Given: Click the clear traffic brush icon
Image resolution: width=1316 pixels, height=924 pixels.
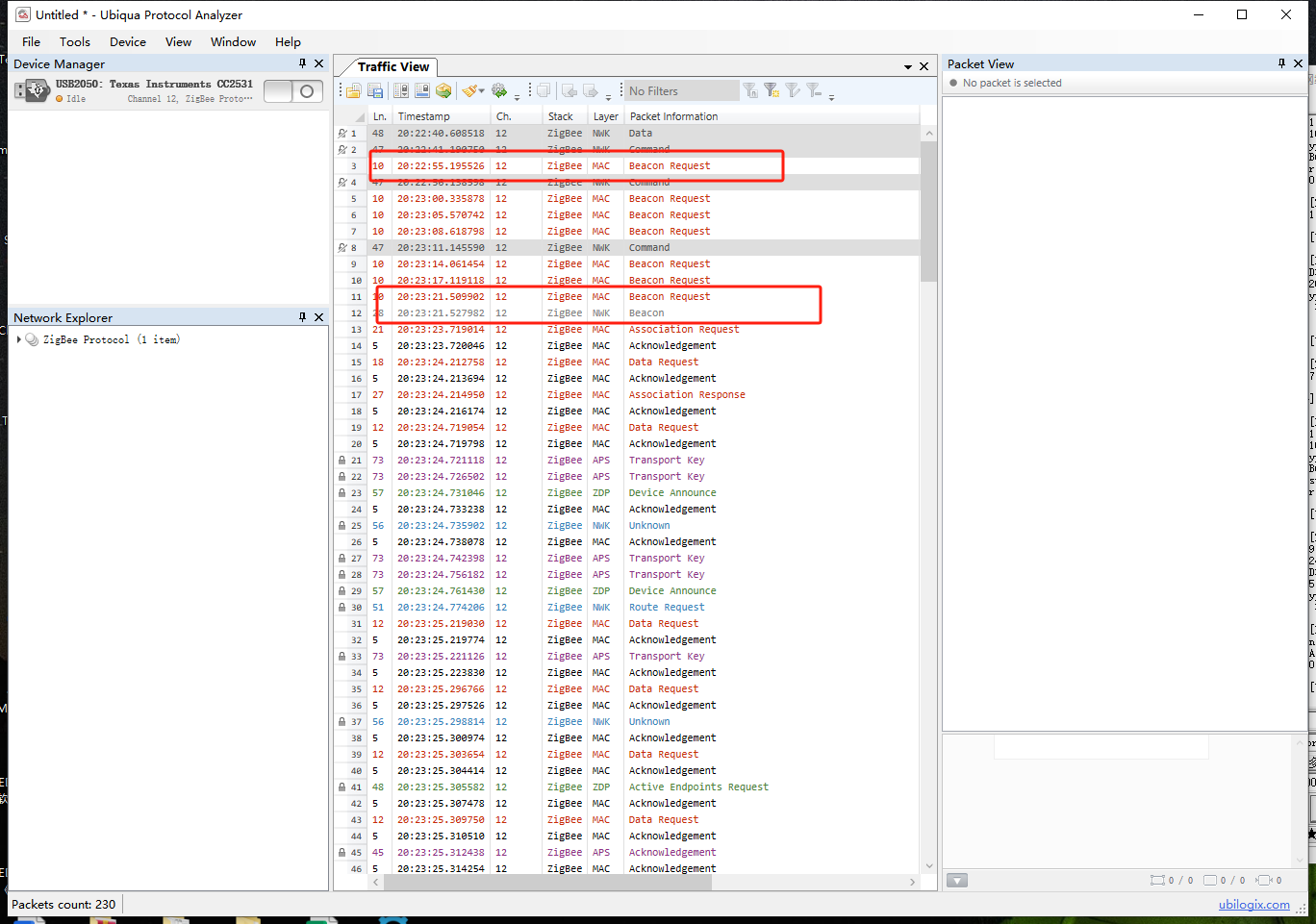Looking at the screenshot, I should [x=469, y=90].
